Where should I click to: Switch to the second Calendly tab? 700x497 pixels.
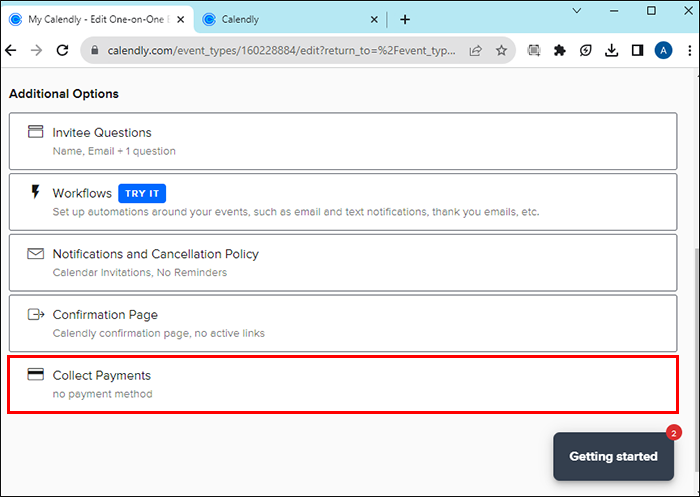coord(290,19)
